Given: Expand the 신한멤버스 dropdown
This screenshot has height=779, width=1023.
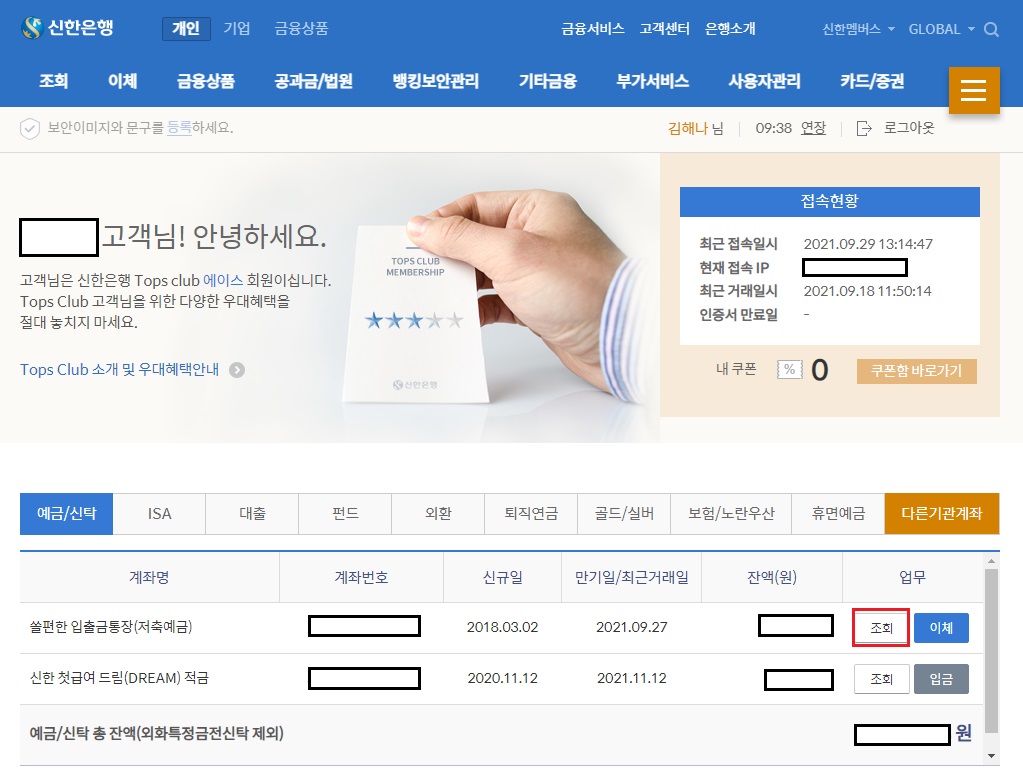Looking at the screenshot, I should pos(858,29).
